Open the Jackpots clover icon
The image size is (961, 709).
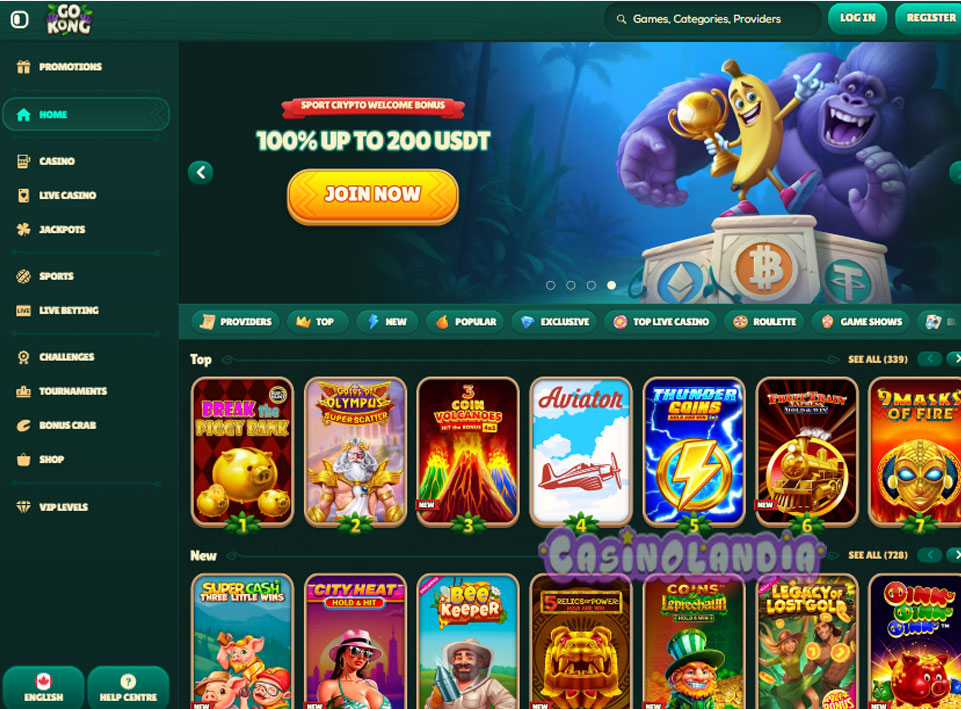click(x=23, y=230)
